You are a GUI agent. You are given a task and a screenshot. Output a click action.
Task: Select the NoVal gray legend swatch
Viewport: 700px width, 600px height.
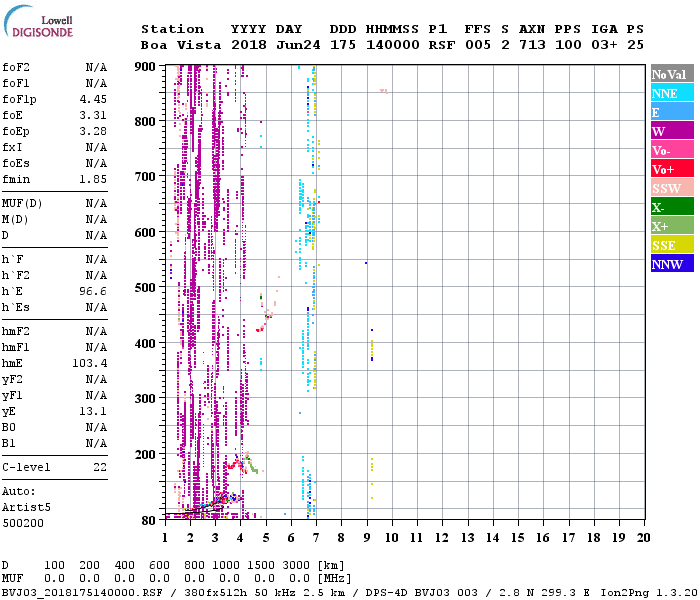point(672,74)
